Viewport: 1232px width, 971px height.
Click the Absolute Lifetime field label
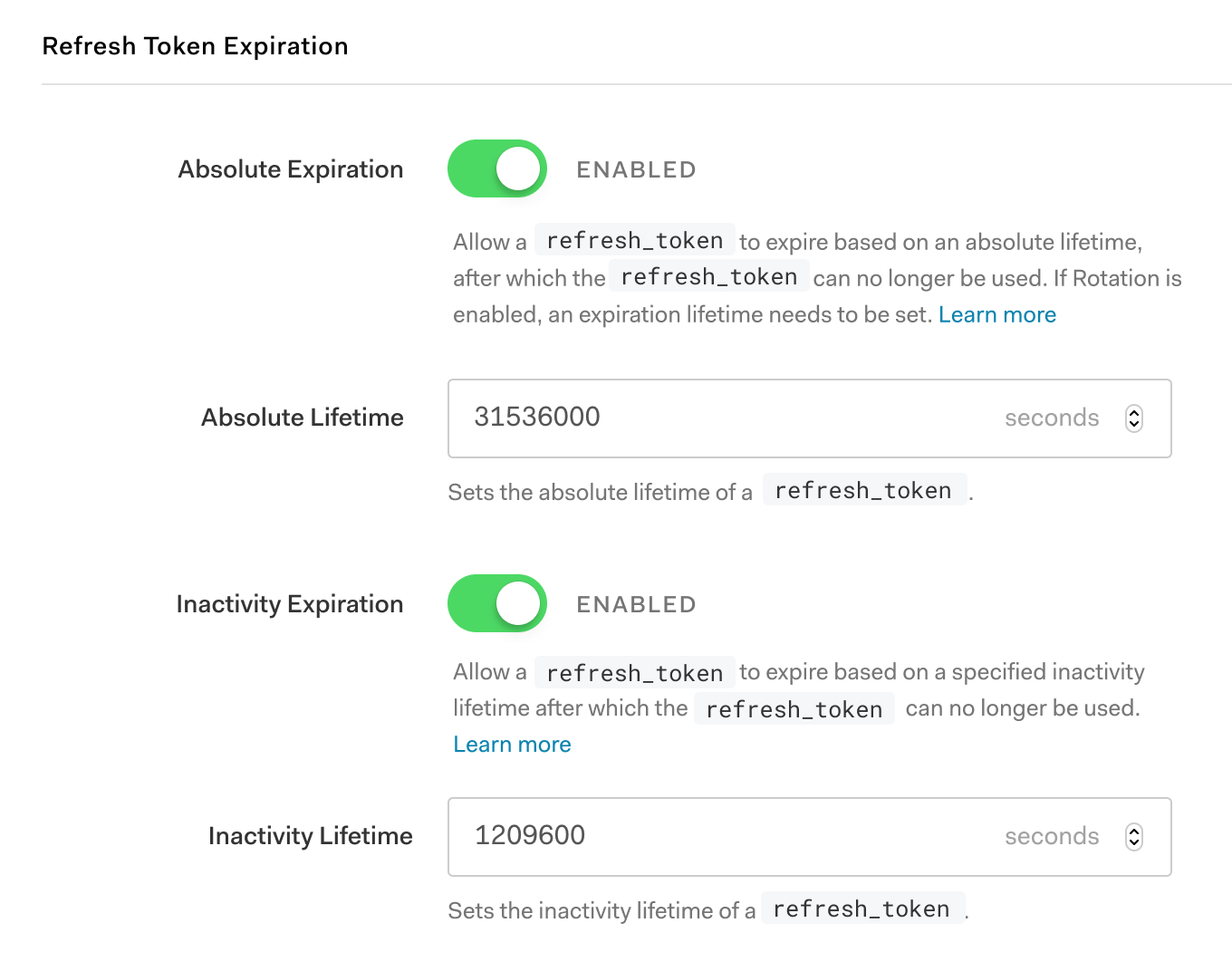coord(303,418)
